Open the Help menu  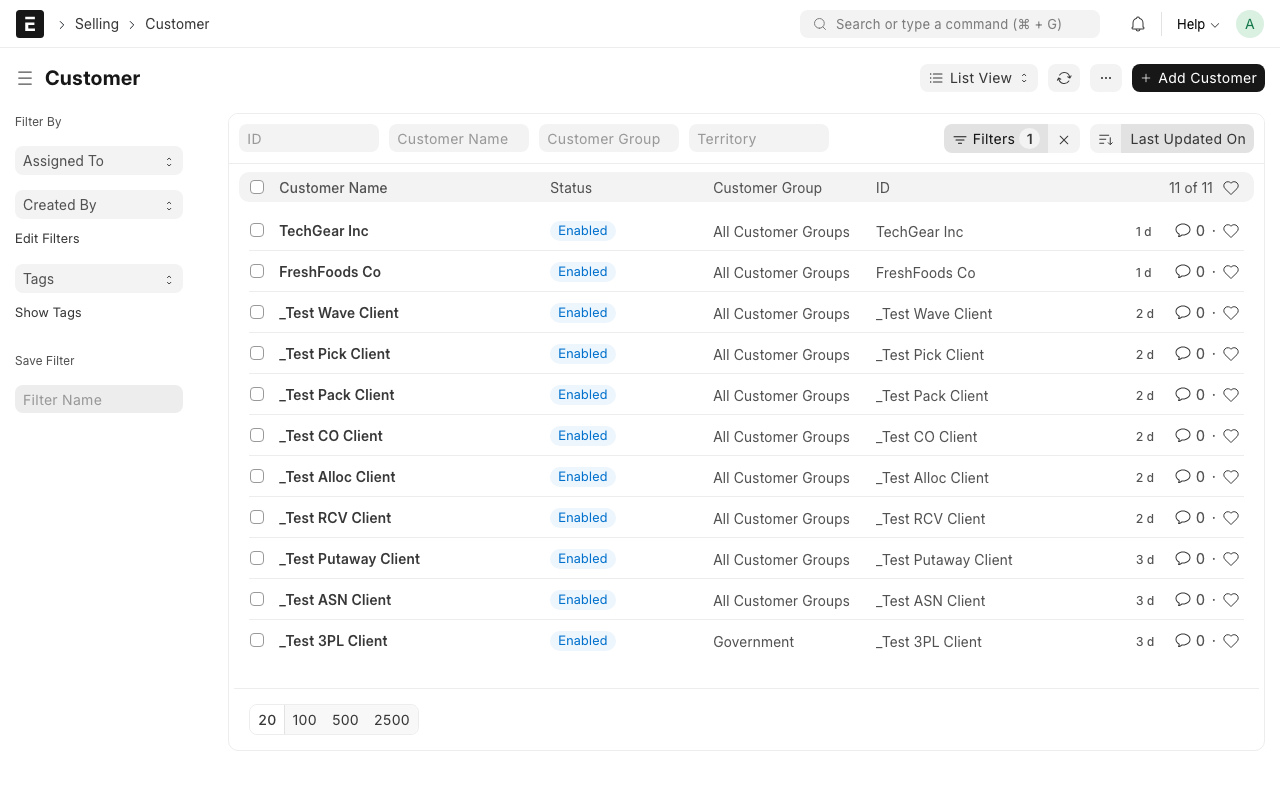pyautogui.click(x=1196, y=23)
